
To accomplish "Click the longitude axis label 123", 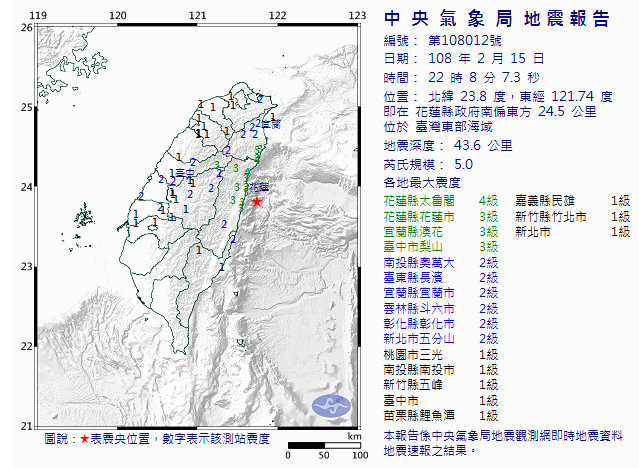I will [x=357, y=15].
